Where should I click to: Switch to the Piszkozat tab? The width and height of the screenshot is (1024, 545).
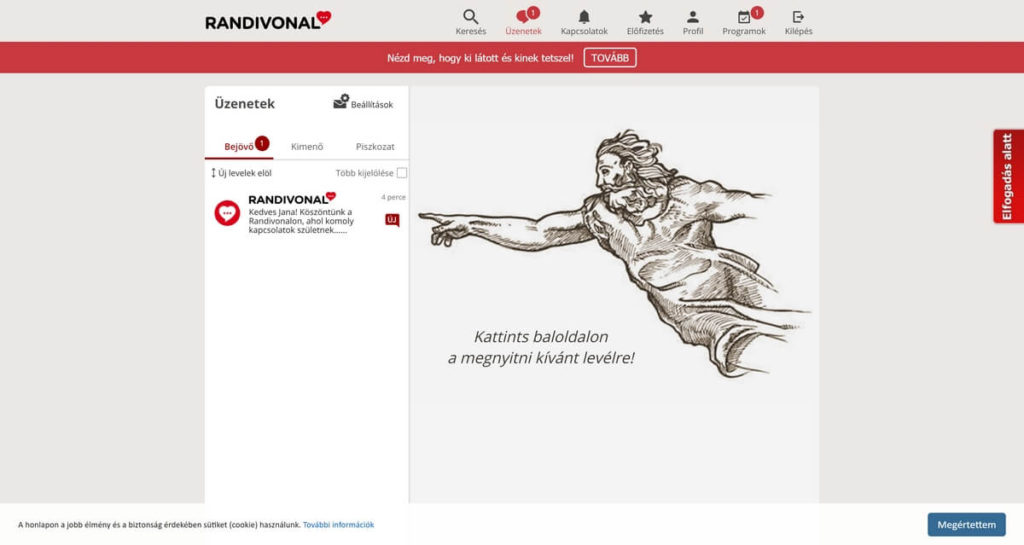click(375, 146)
